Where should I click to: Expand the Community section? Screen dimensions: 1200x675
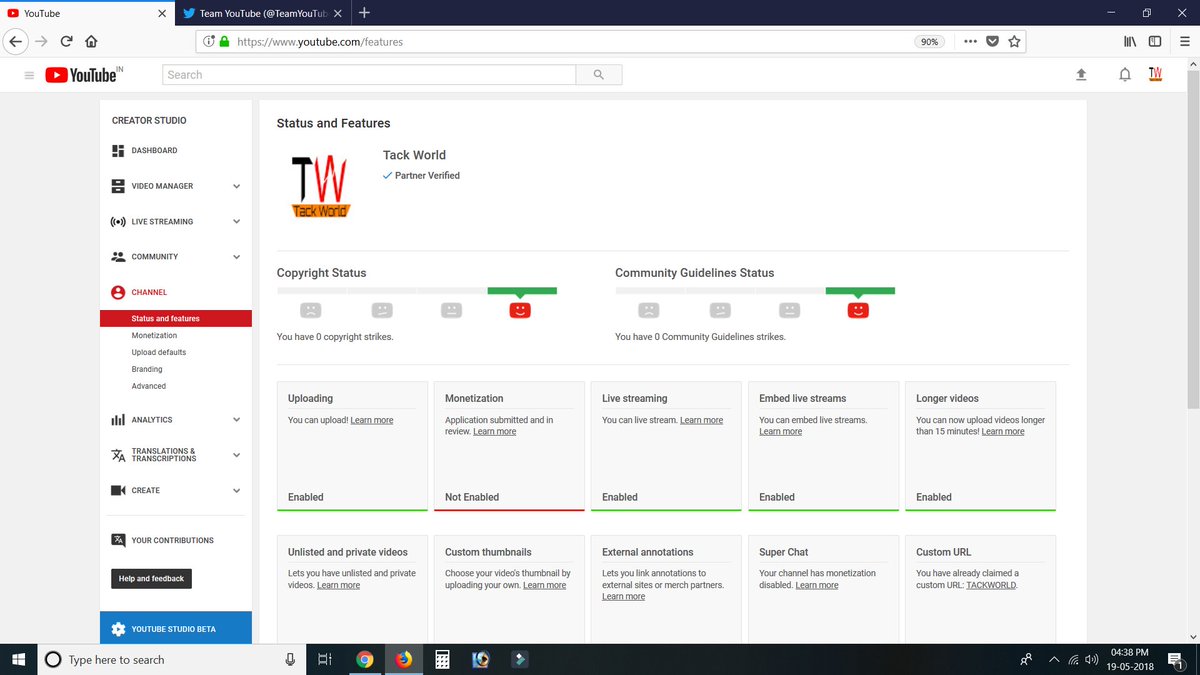click(236, 257)
